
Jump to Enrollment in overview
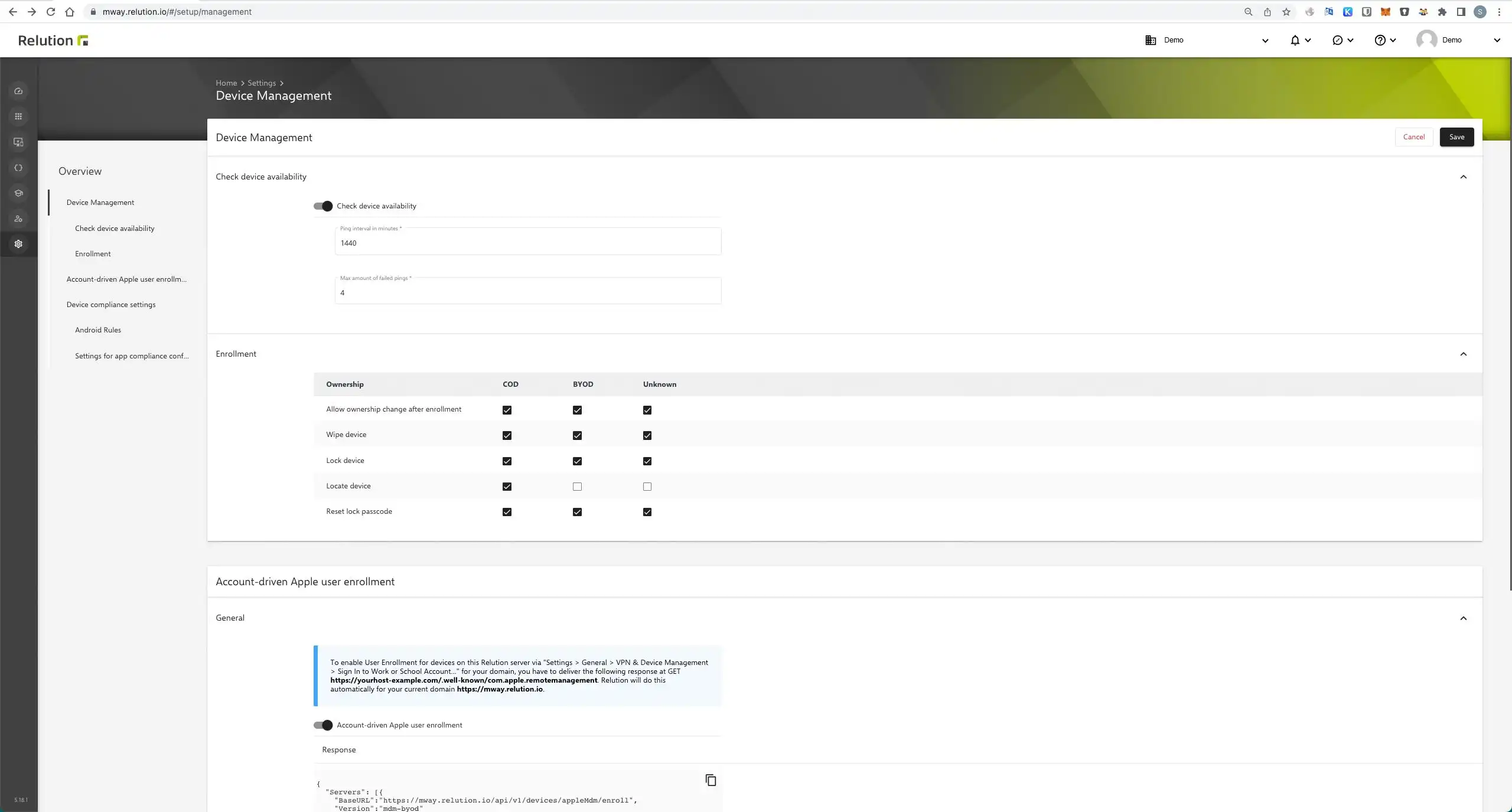click(93, 254)
